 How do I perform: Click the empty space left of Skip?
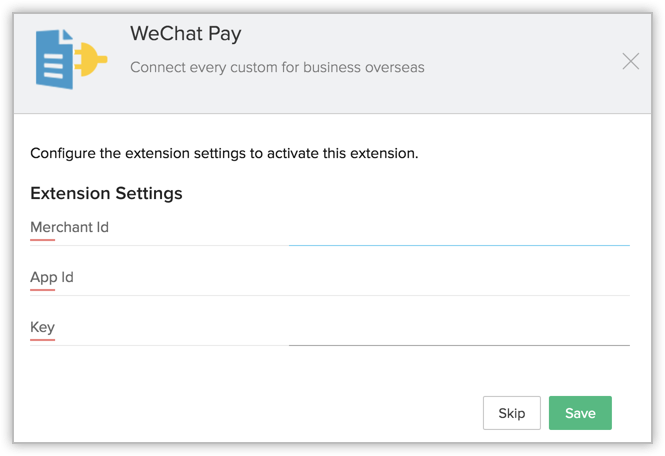250,413
